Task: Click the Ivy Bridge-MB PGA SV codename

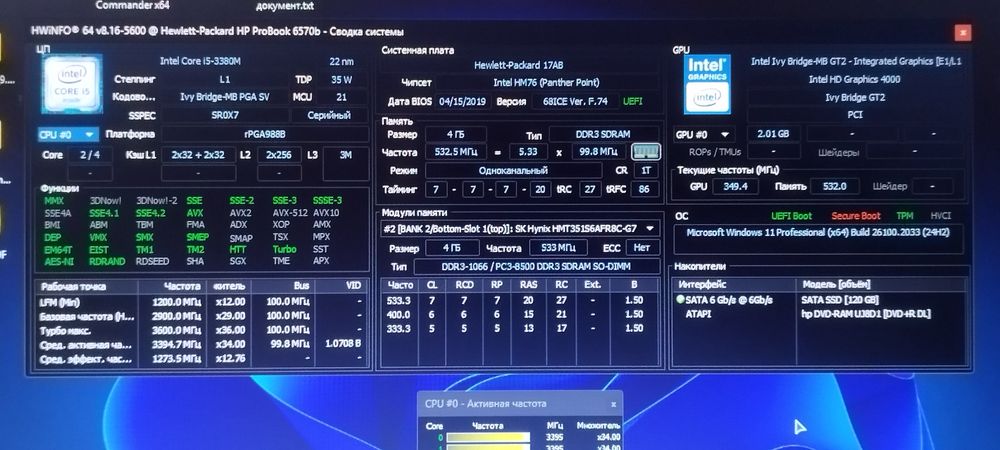Action: [224, 98]
